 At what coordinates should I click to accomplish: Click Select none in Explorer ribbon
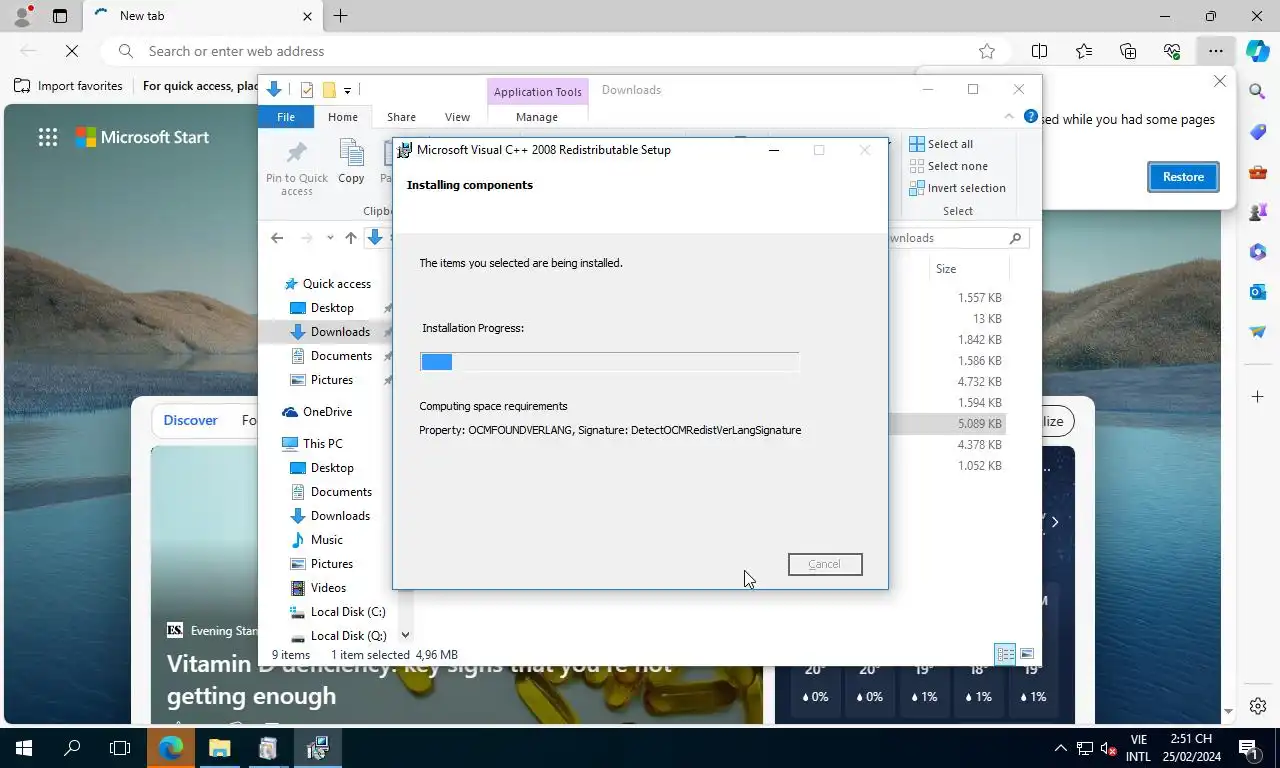tap(947, 166)
